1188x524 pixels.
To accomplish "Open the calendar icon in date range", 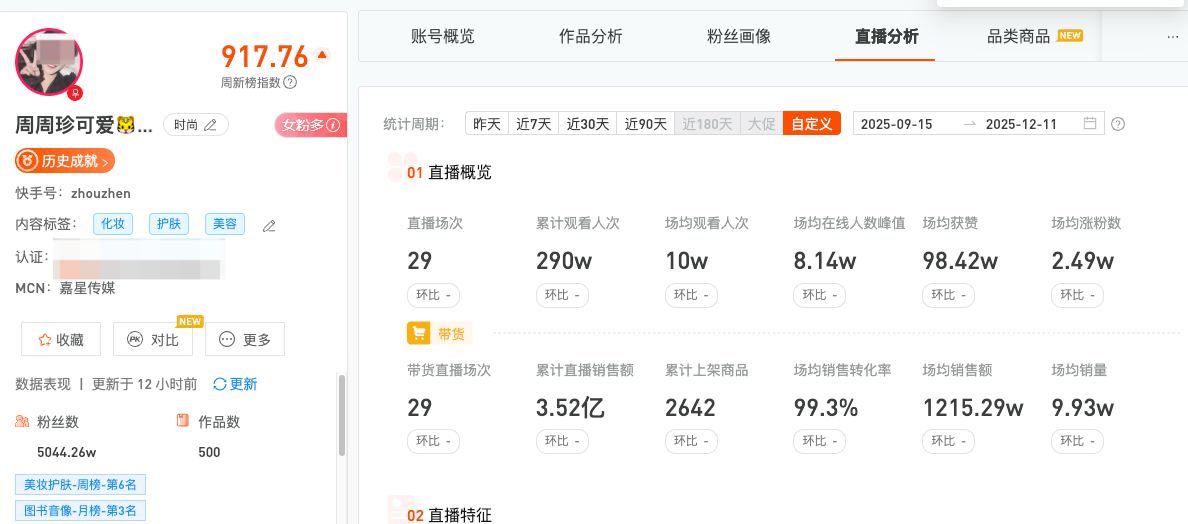I will click(1090, 123).
